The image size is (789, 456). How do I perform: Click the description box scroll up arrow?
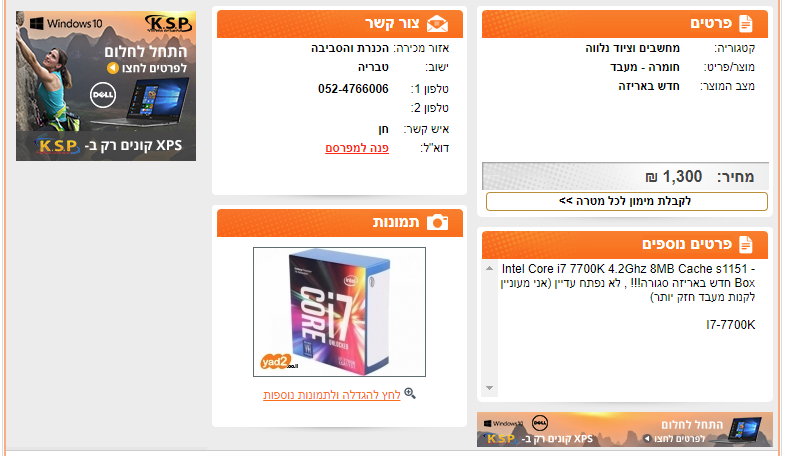(489, 269)
